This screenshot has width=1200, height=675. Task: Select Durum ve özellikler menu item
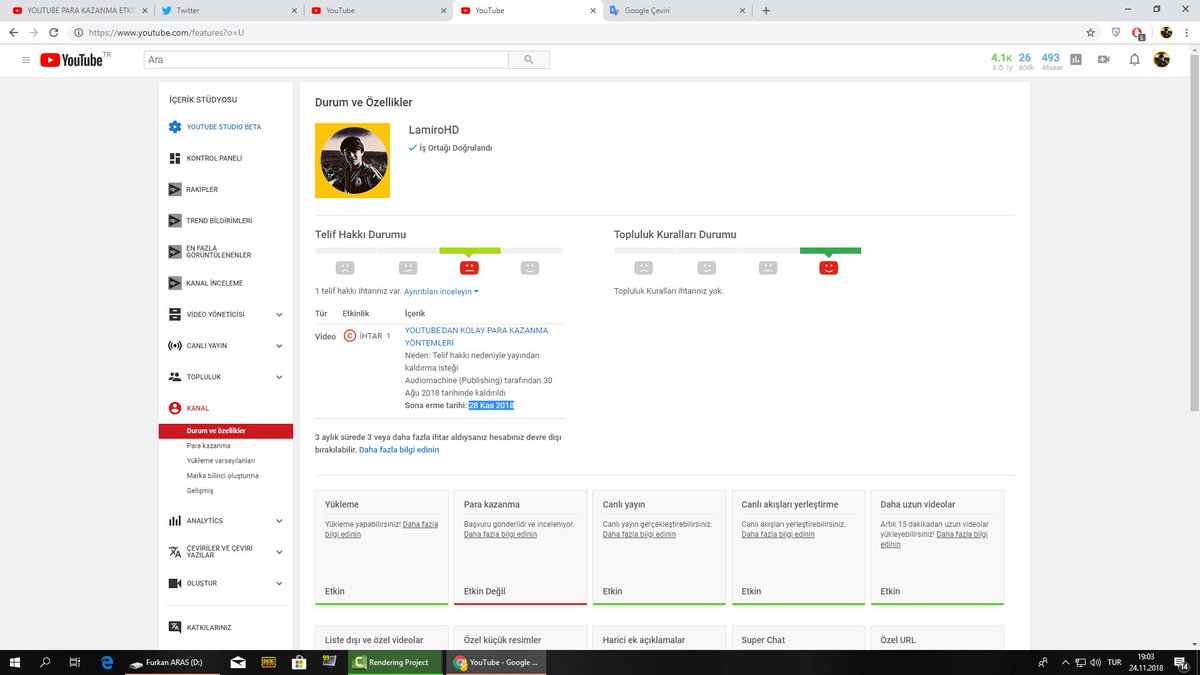coord(226,431)
